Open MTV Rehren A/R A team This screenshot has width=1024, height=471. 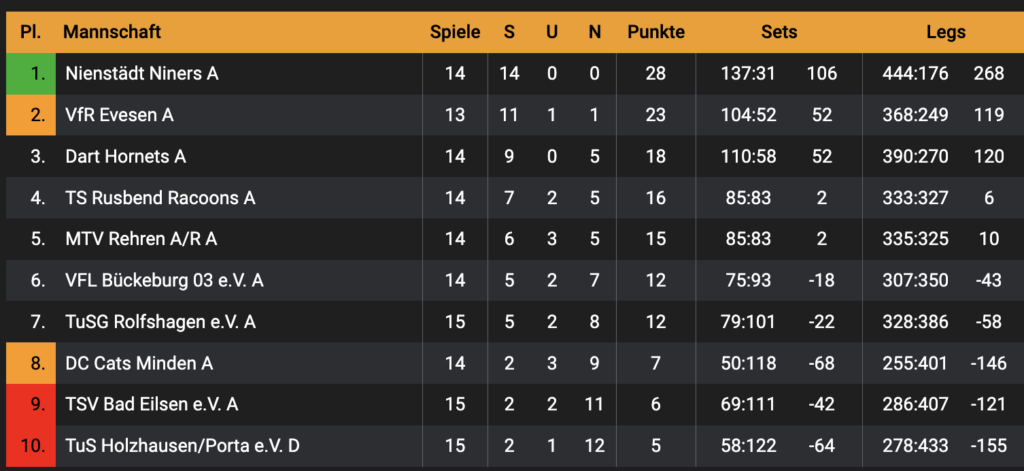click(x=140, y=239)
